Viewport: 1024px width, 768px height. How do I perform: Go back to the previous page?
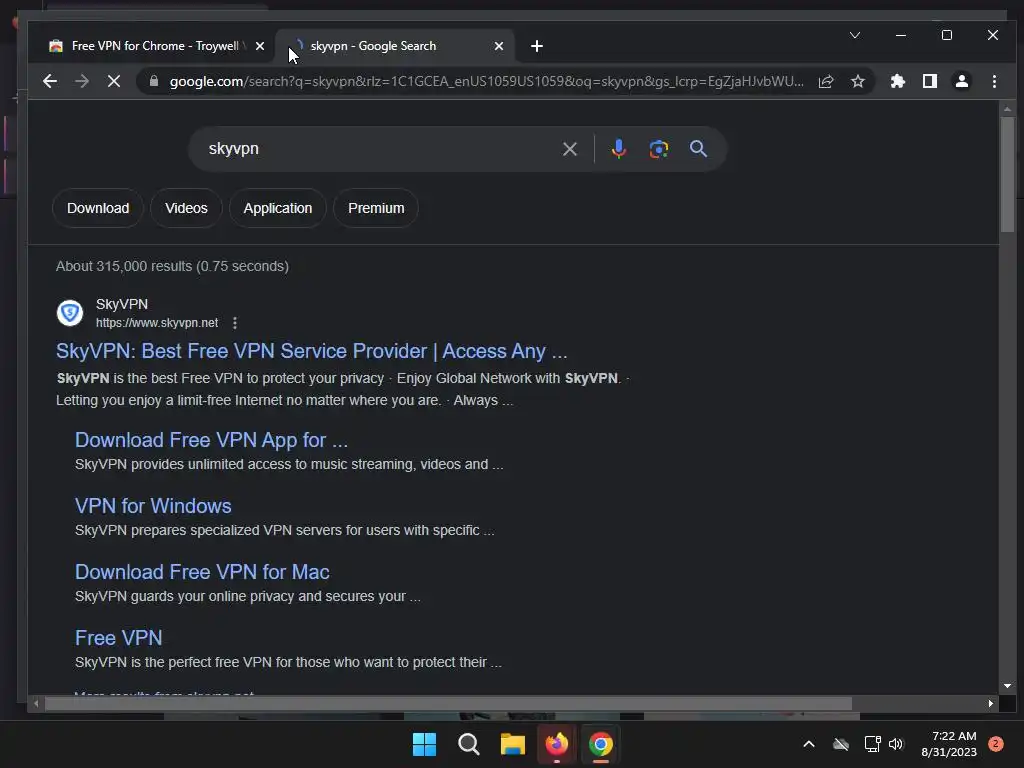click(x=50, y=81)
